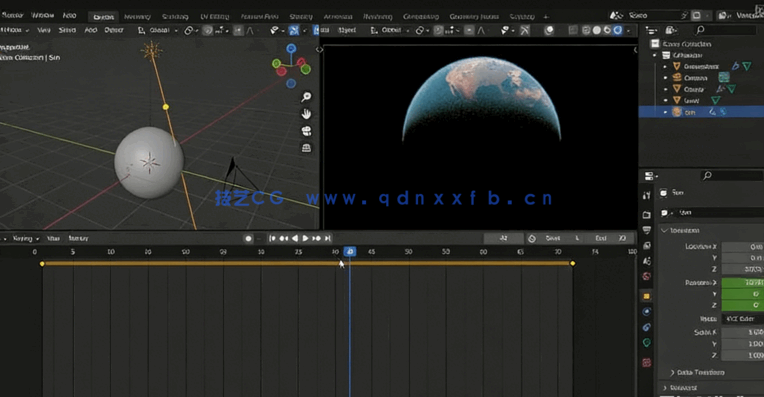Image resolution: width=764 pixels, height=397 pixels.
Task: Toggle X-ray mode in right viewport
Action: tap(573, 31)
